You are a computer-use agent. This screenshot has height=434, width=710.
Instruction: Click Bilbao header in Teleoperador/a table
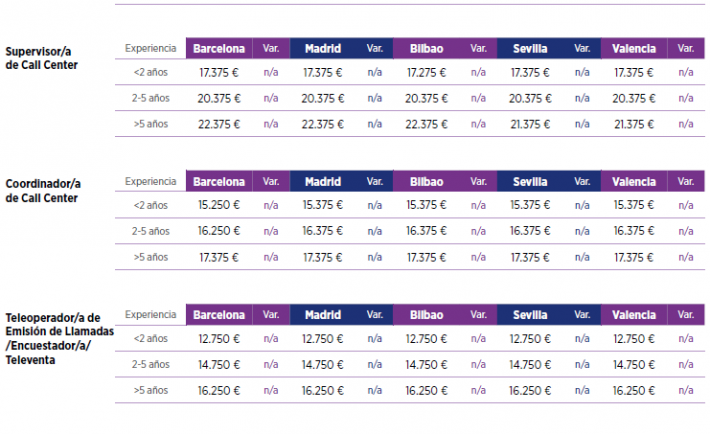[x=427, y=314]
